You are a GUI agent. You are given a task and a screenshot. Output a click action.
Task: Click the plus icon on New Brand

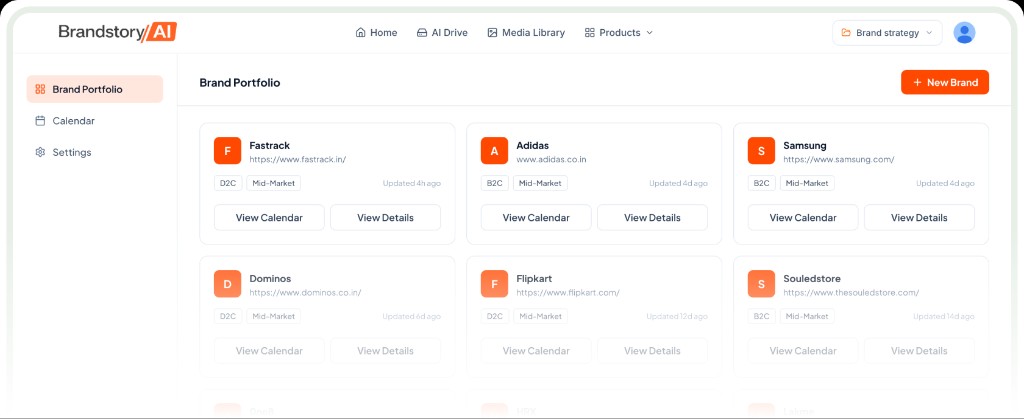[918, 82]
